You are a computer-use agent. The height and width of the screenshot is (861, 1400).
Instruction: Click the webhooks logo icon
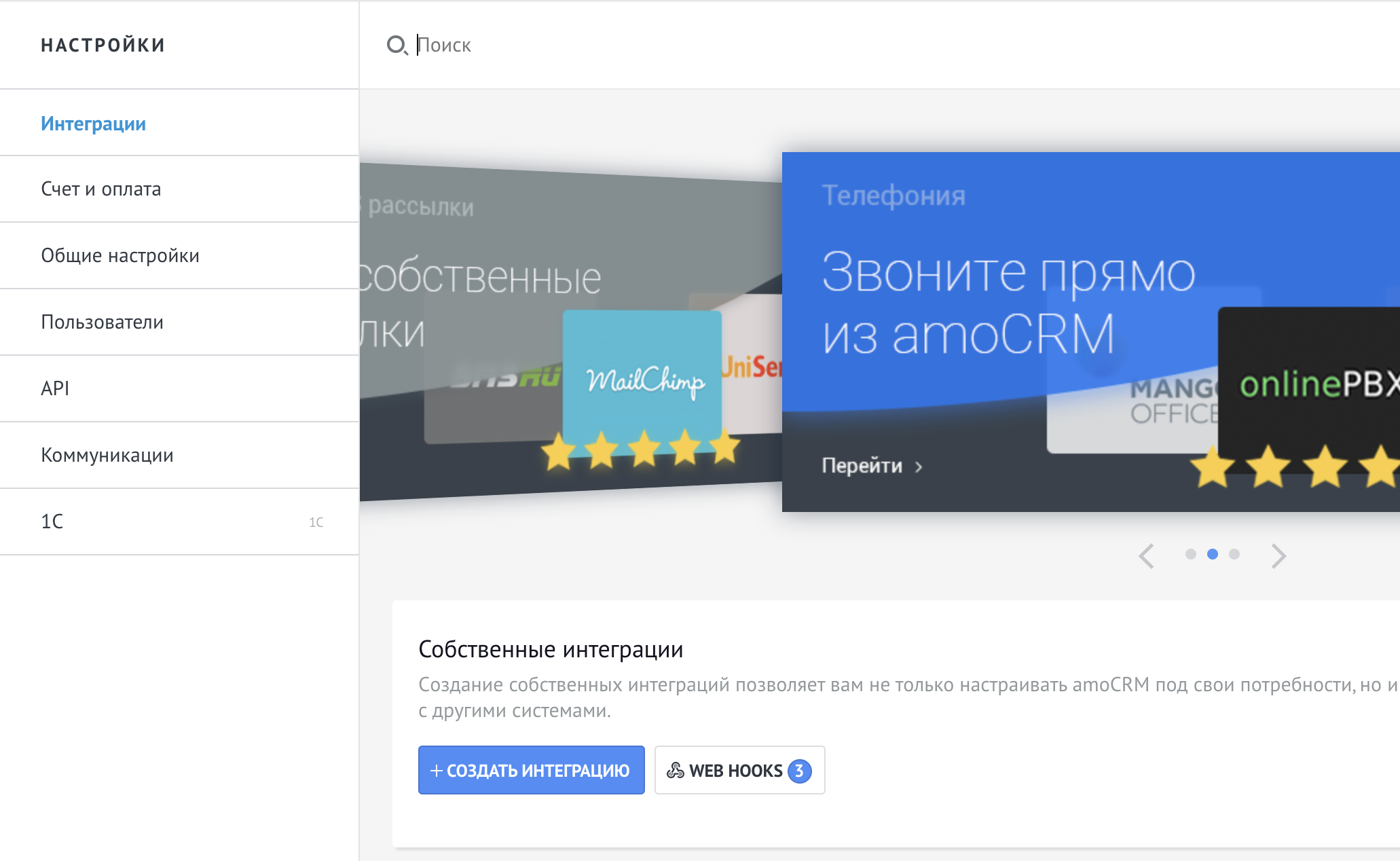click(x=676, y=770)
